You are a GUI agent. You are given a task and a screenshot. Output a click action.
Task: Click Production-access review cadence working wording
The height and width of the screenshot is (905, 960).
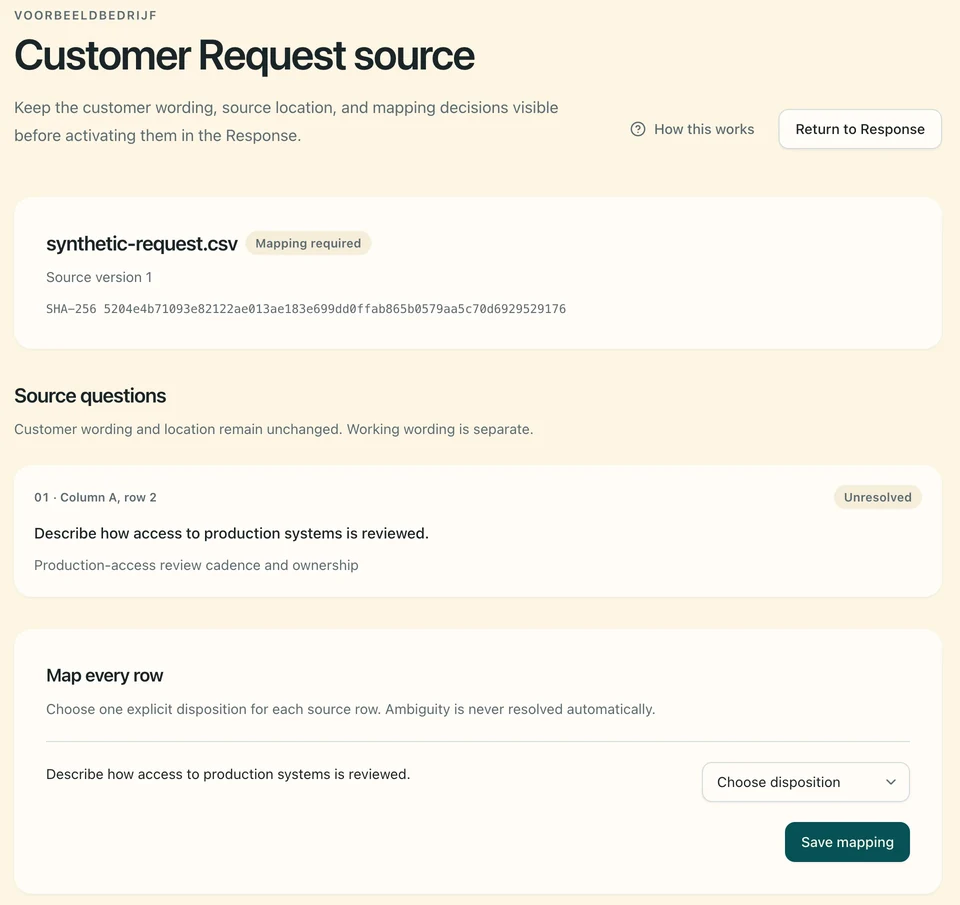[197, 565]
